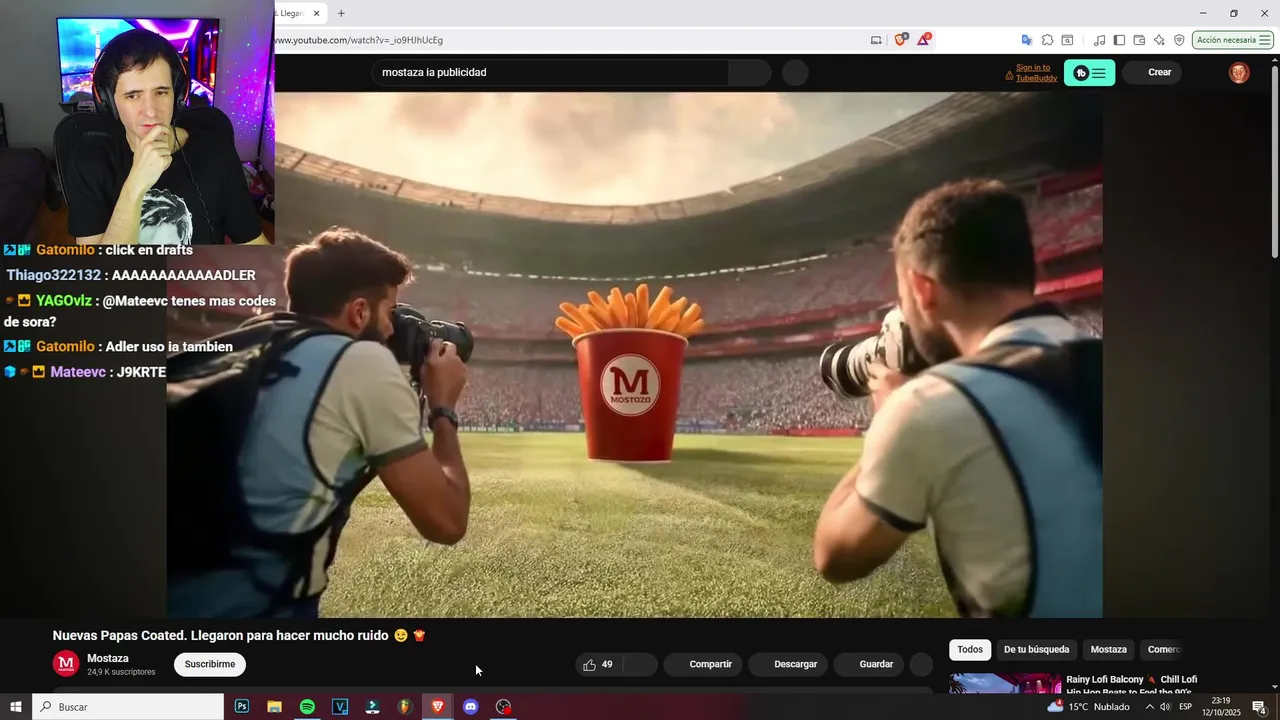
Task: Click the 'Suscribirme' button
Action: pyautogui.click(x=209, y=664)
